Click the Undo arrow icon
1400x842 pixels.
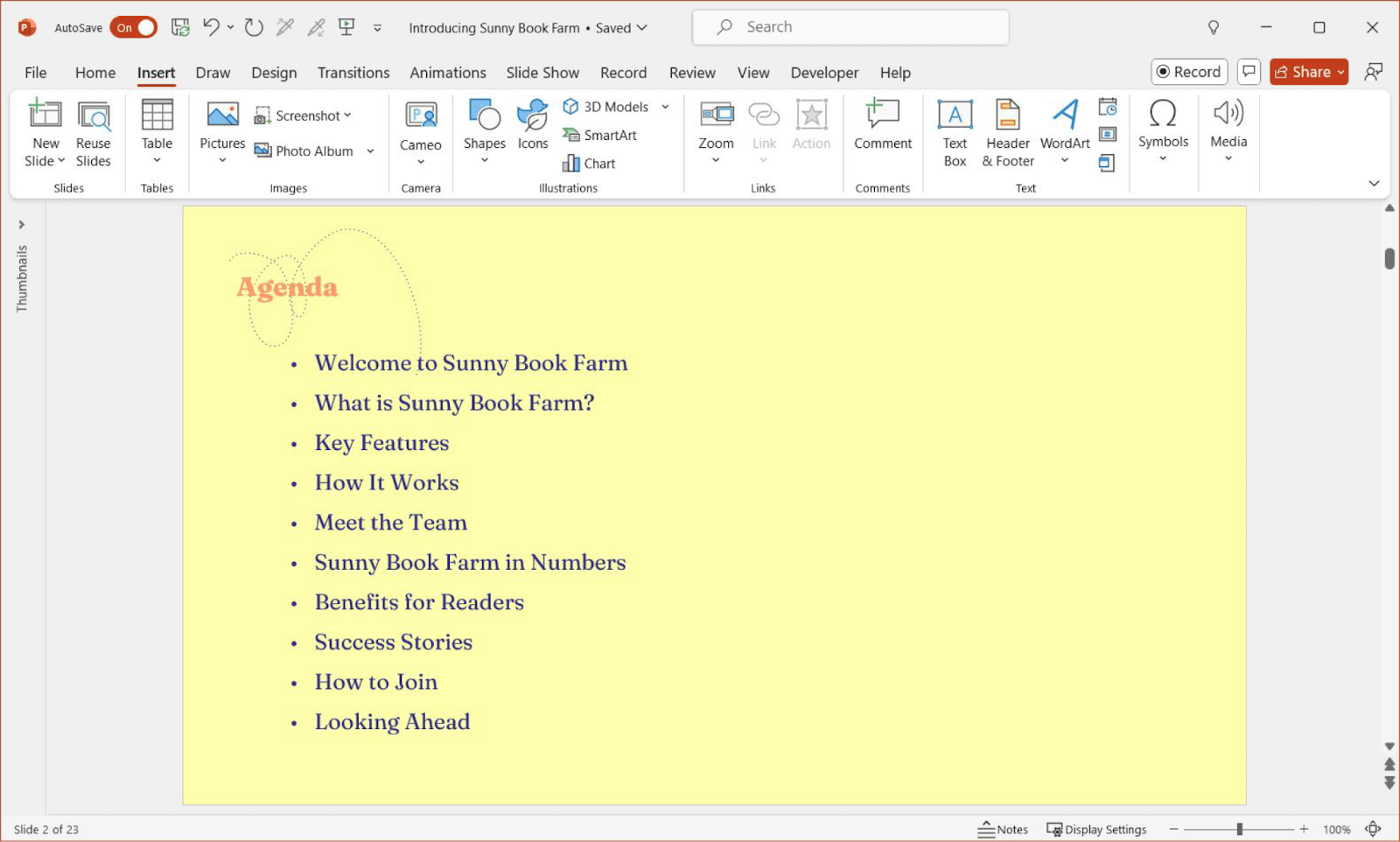(x=211, y=27)
